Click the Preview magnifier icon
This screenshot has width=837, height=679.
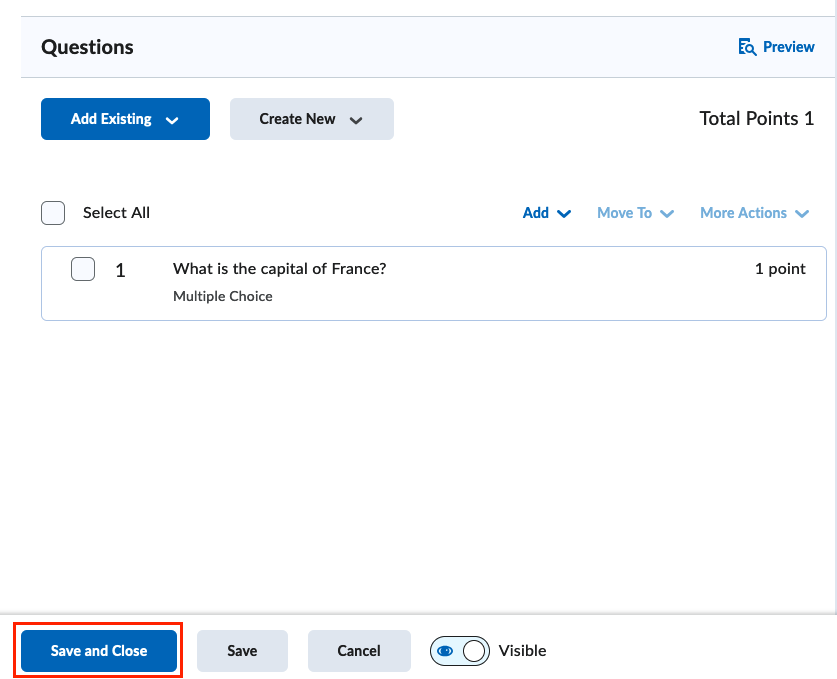tap(747, 47)
